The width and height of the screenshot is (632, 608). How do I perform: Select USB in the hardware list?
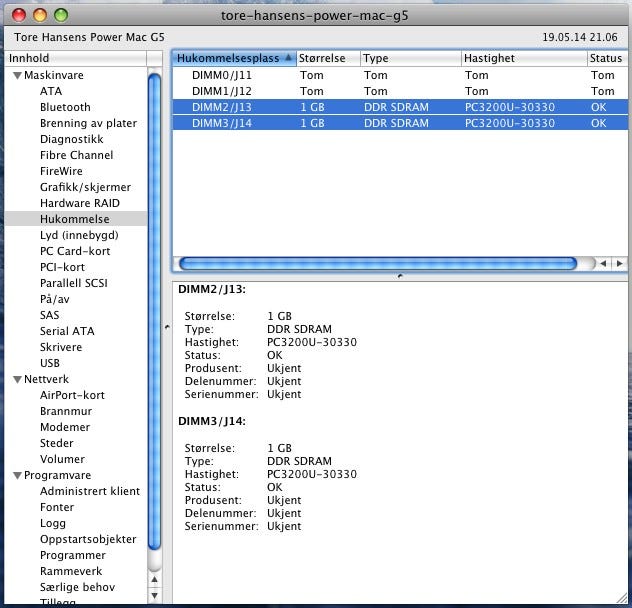click(50, 363)
